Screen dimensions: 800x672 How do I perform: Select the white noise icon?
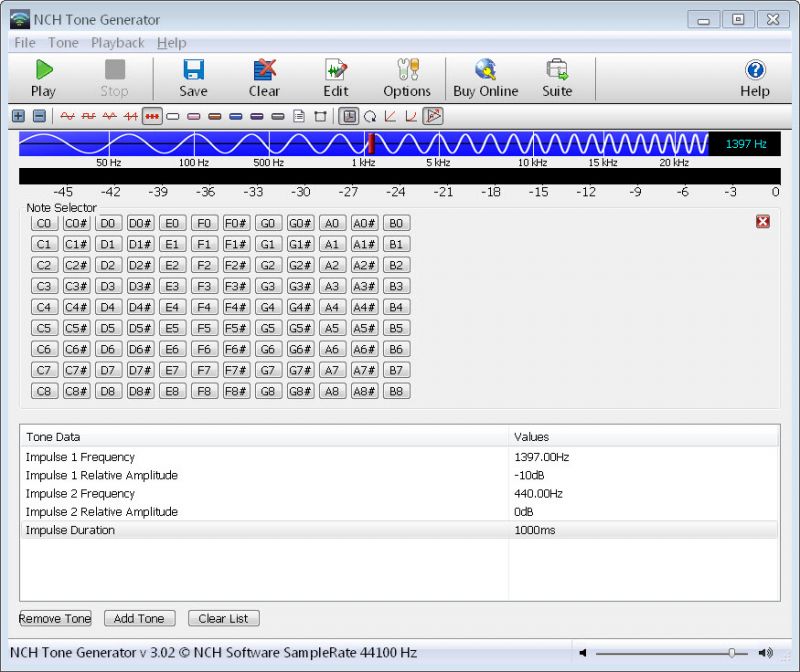coord(173,116)
